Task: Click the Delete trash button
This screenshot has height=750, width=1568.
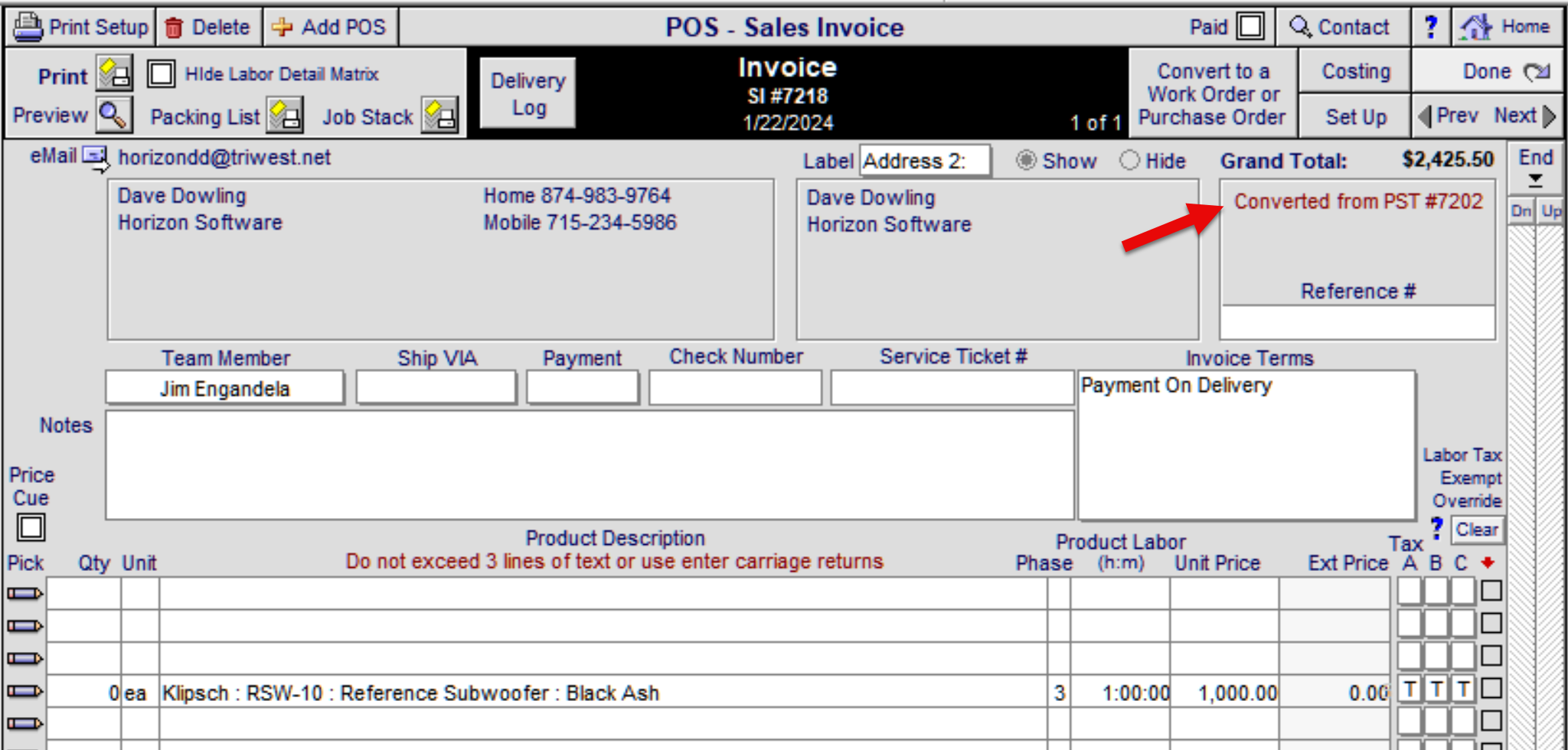Action: [x=208, y=27]
